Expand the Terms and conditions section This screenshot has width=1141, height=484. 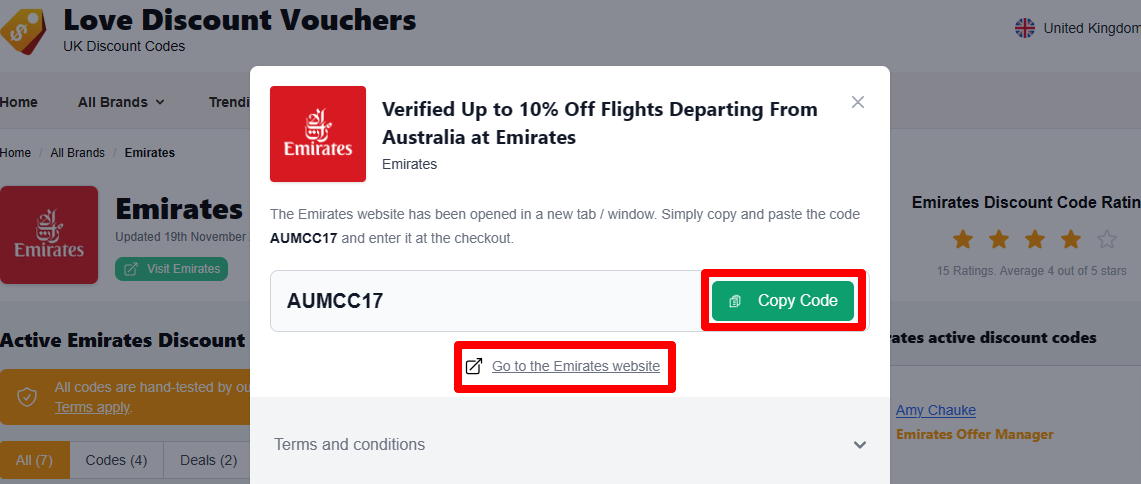tap(570, 444)
